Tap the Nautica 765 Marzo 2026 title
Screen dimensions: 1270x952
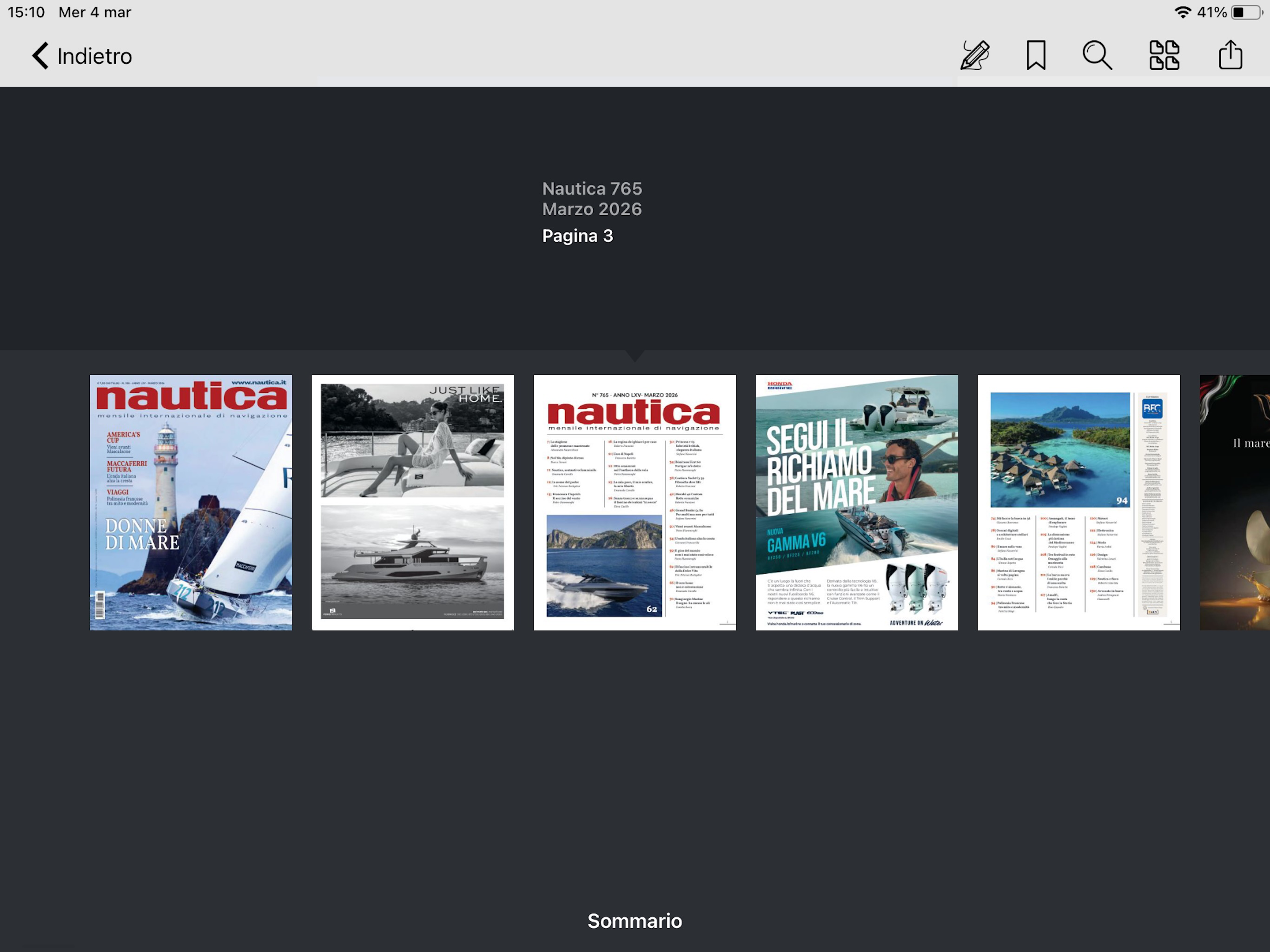click(x=592, y=198)
